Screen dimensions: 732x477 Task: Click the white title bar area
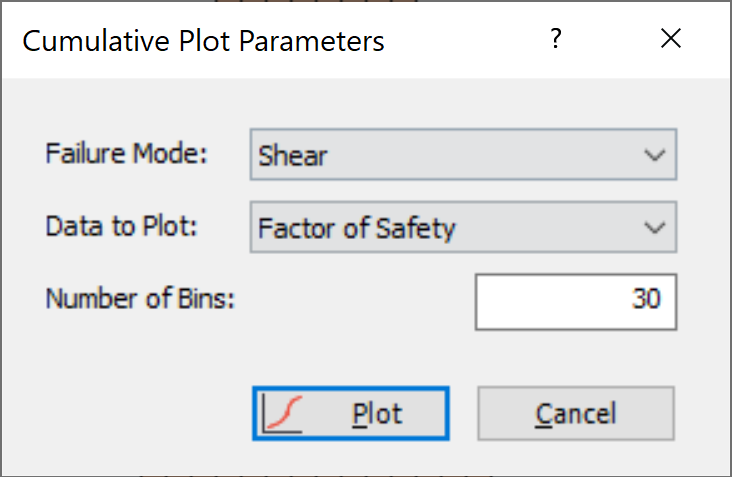(467, 40)
